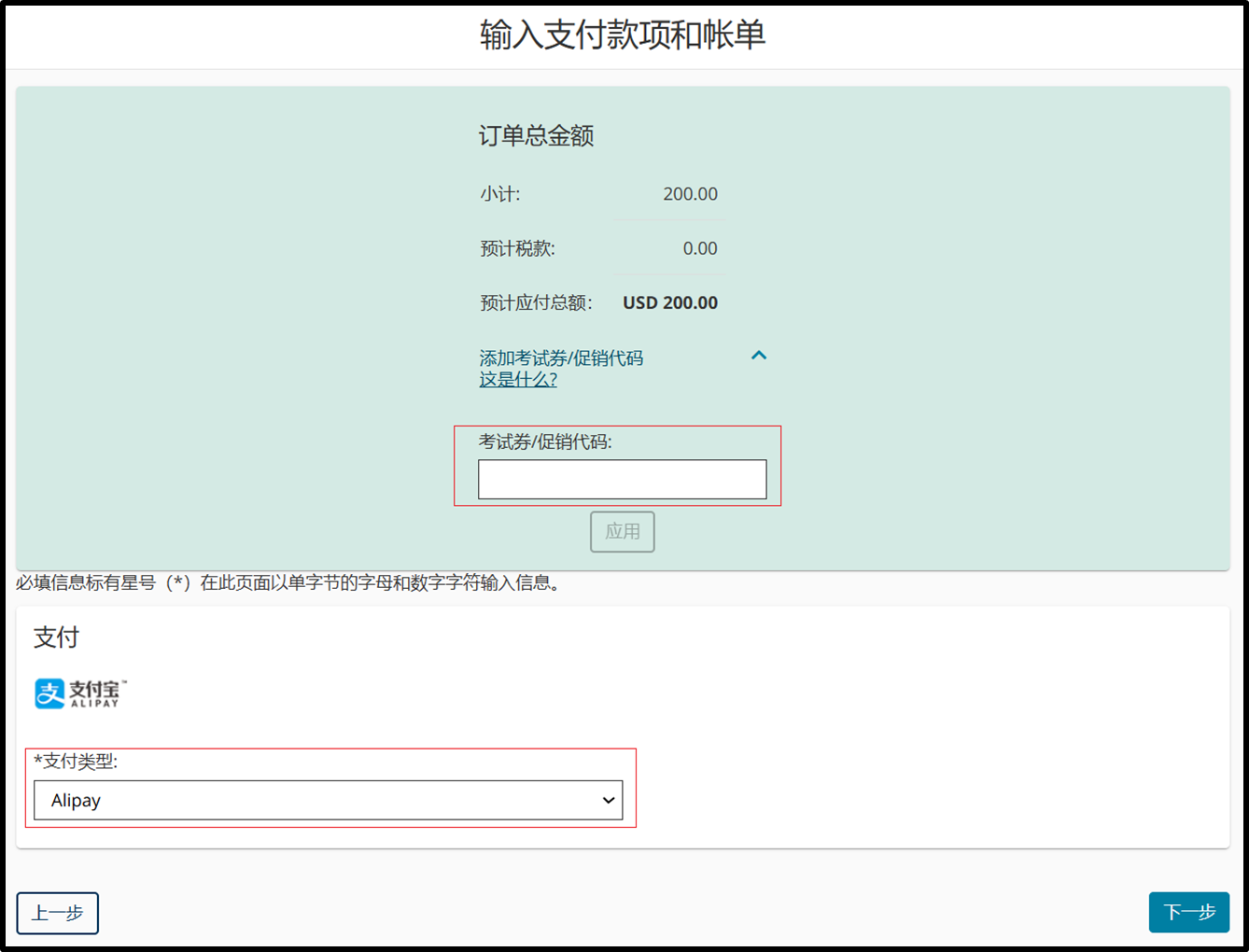Click the 预计应付总额 label

pos(536,303)
